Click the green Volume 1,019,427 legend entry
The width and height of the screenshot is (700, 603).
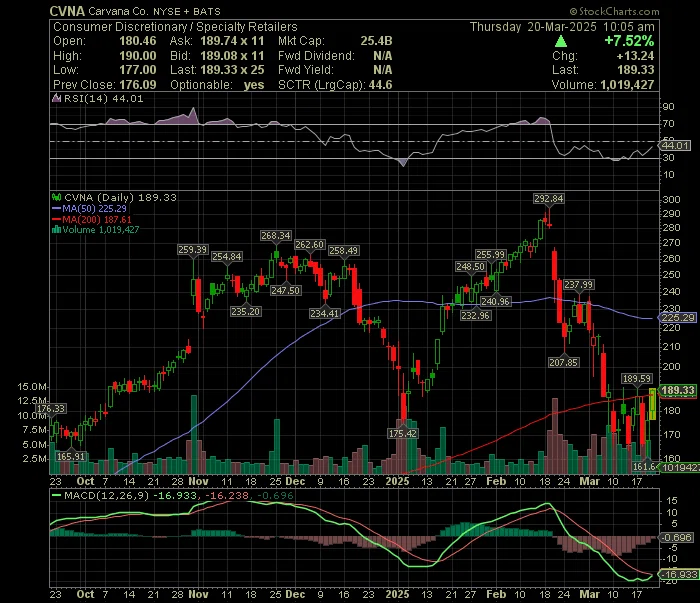tap(101, 230)
